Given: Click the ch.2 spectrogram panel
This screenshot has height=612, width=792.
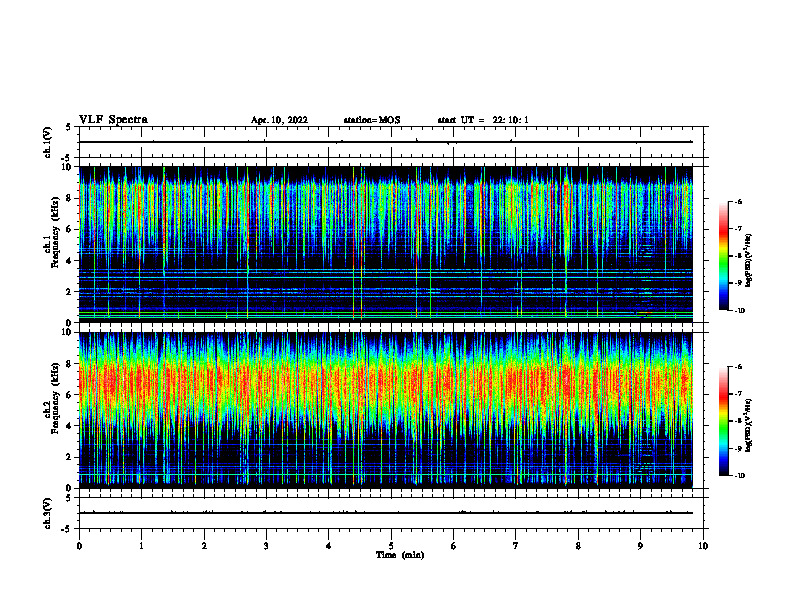Looking at the screenshot, I should 385,410.
